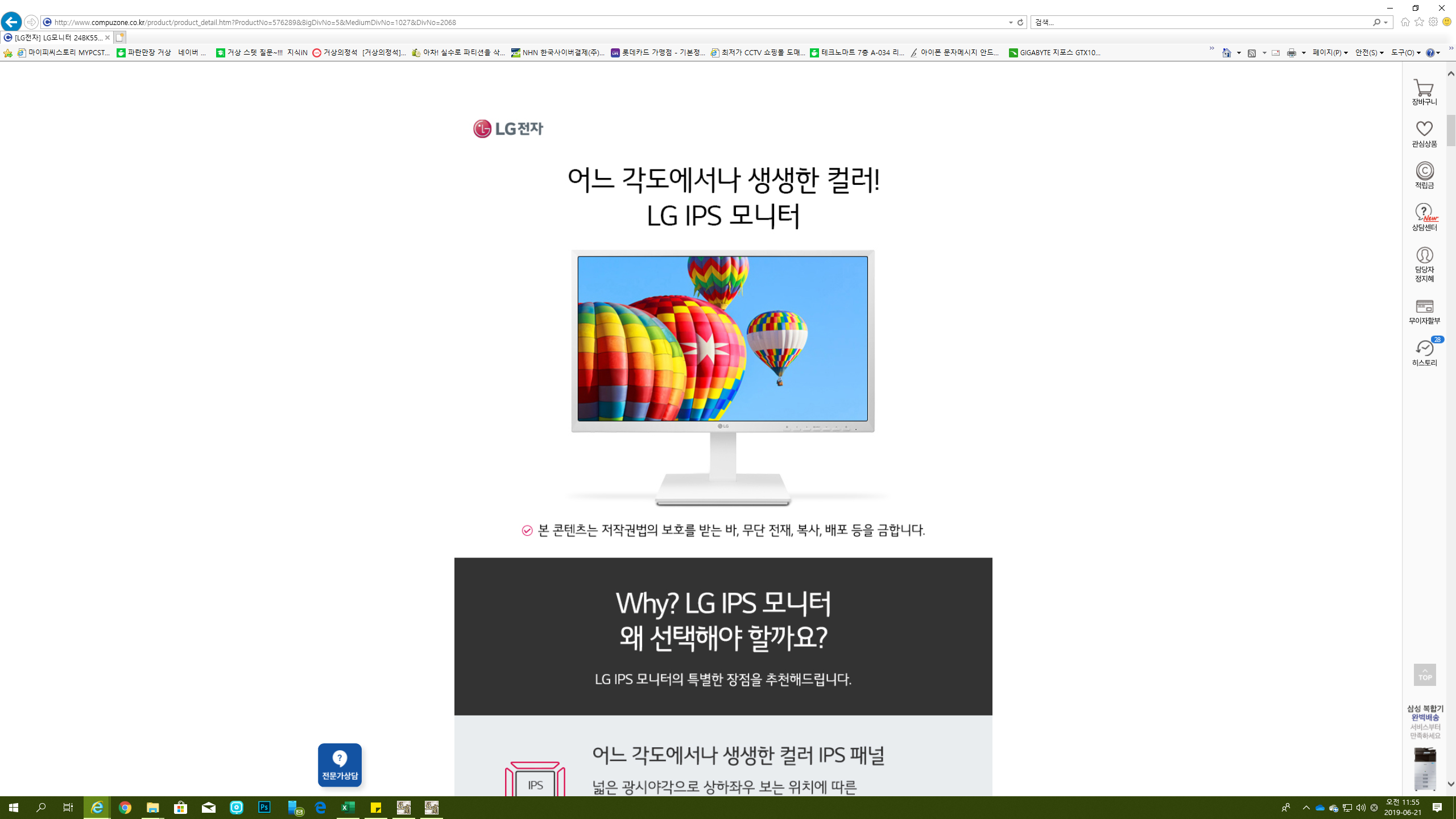Open favorites star icon at top right
This screenshot has width=1456, height=819.
point(1420,22)
